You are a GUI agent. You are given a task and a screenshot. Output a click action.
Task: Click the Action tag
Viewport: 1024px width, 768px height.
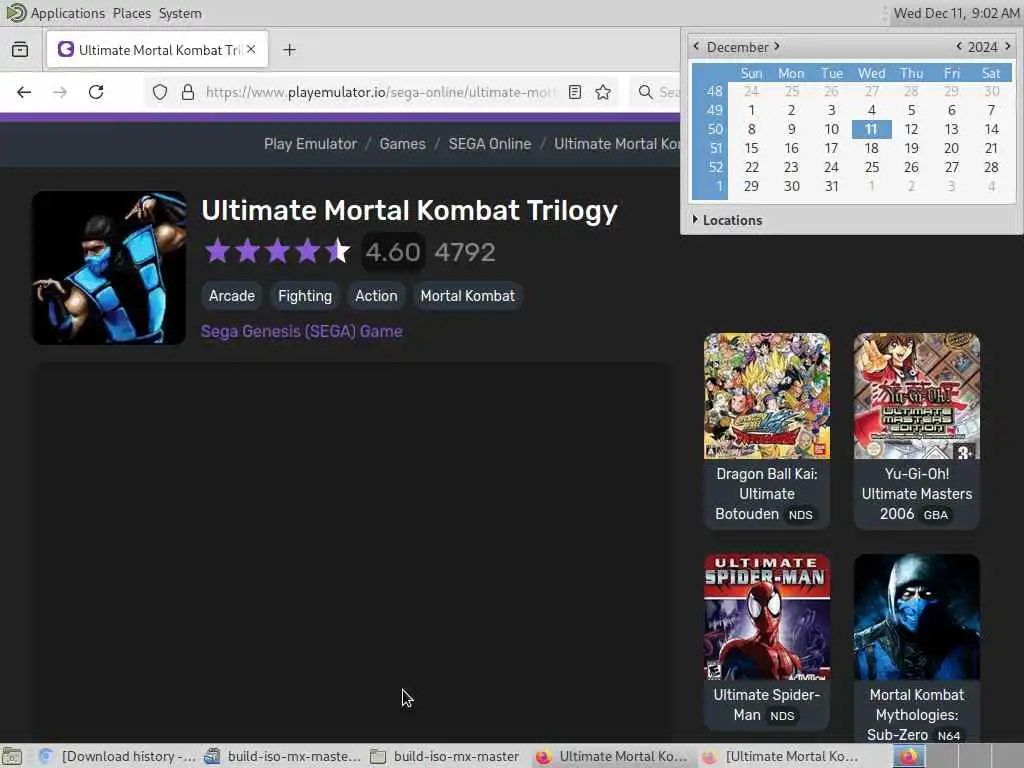click(376, 296)
